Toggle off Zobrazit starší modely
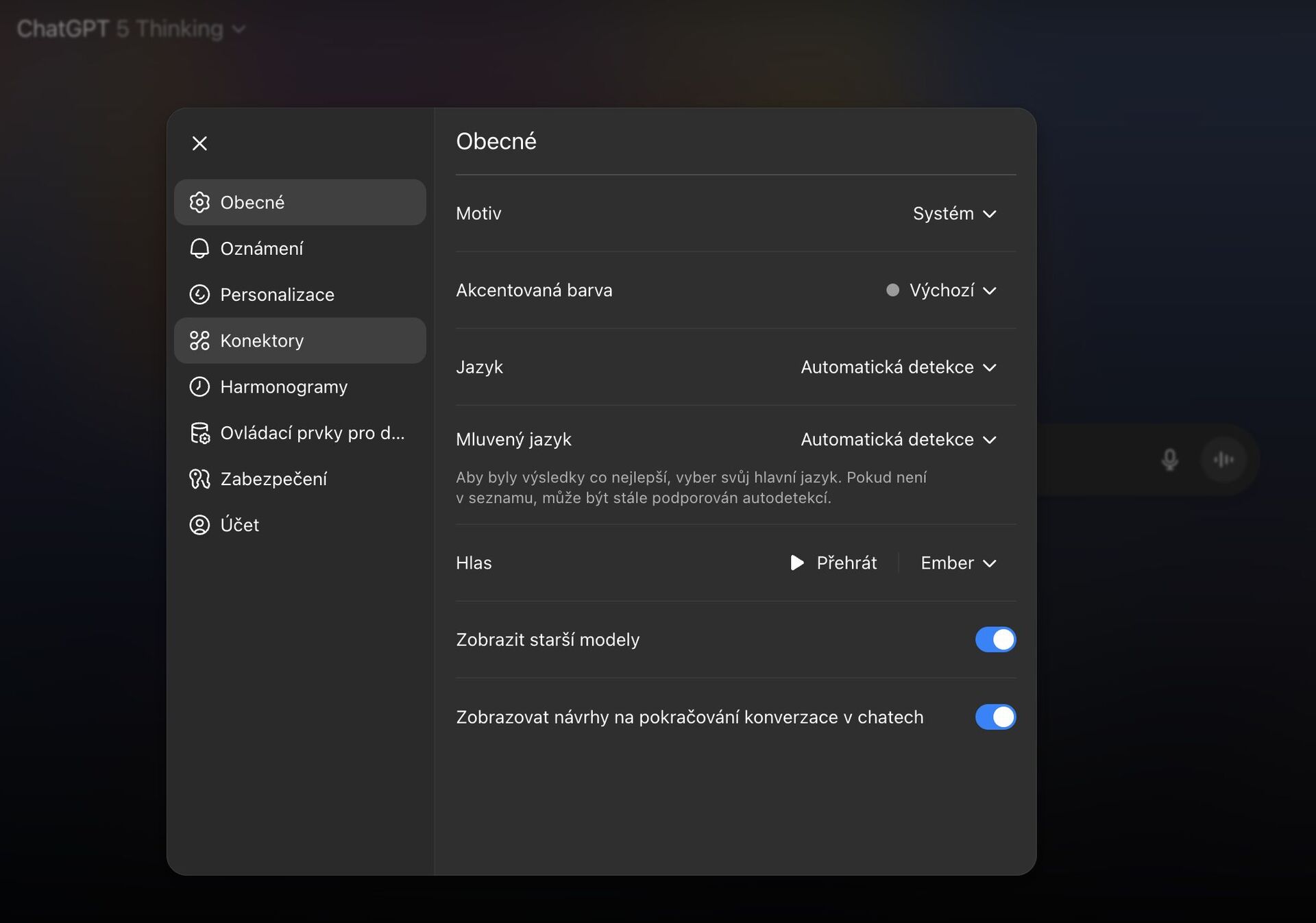 (x=995, y=639)
